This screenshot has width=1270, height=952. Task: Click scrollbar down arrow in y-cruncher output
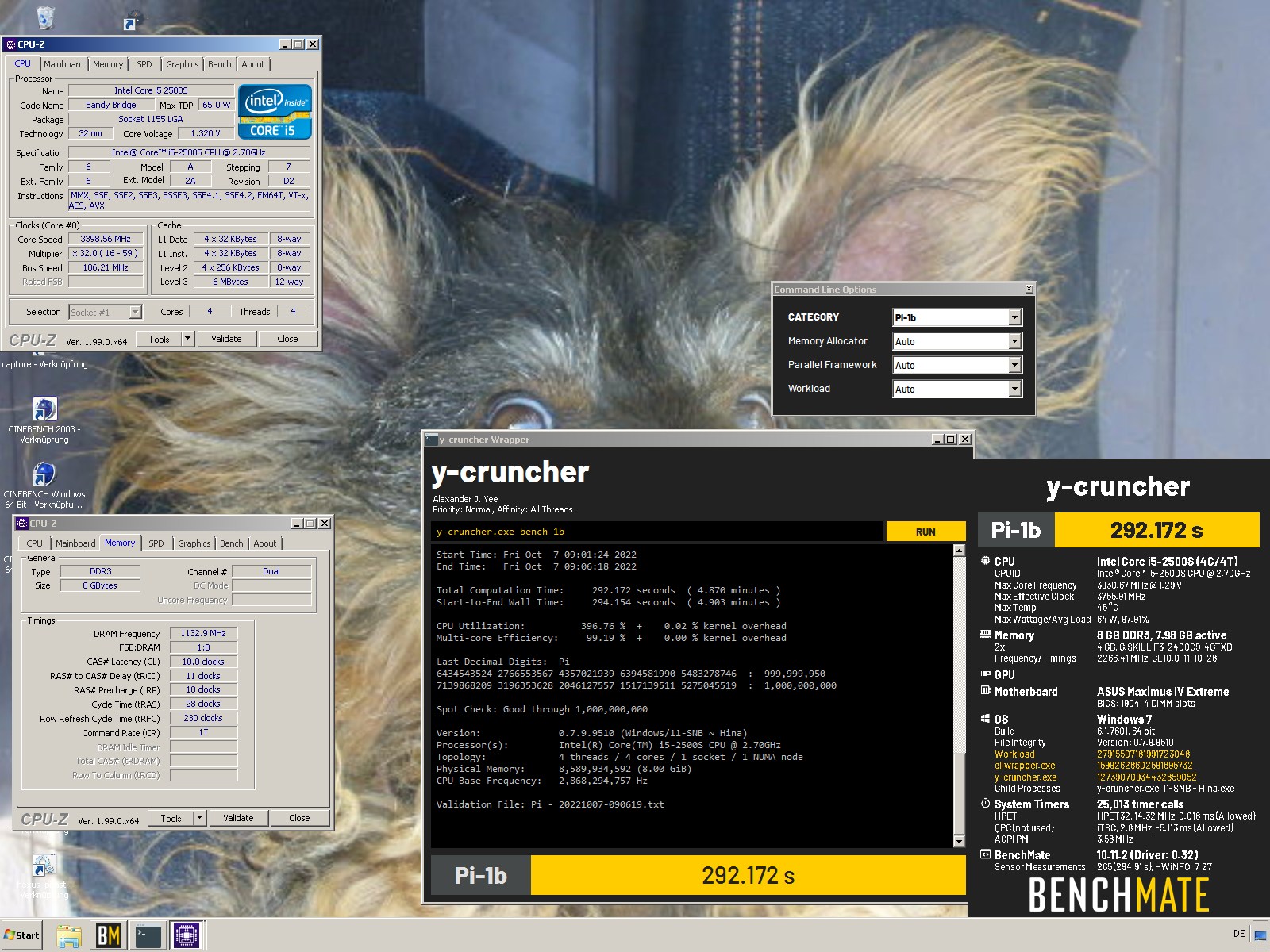click(x=959, y=841)
